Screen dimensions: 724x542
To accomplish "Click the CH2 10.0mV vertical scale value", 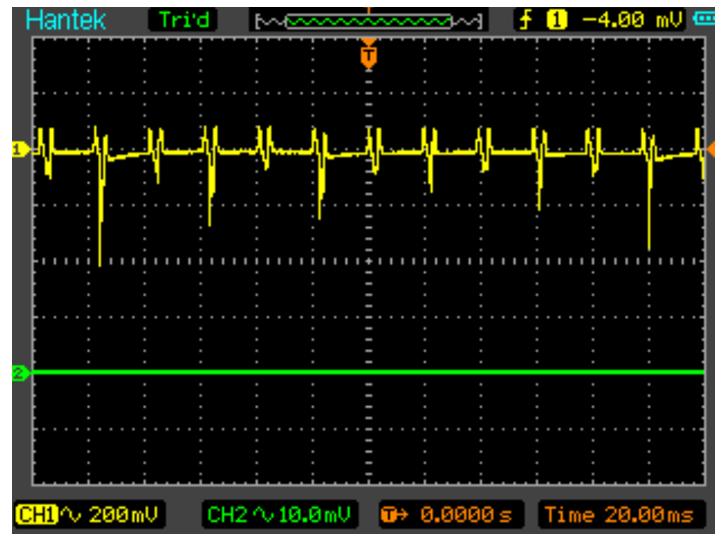I will coord(314,514).
